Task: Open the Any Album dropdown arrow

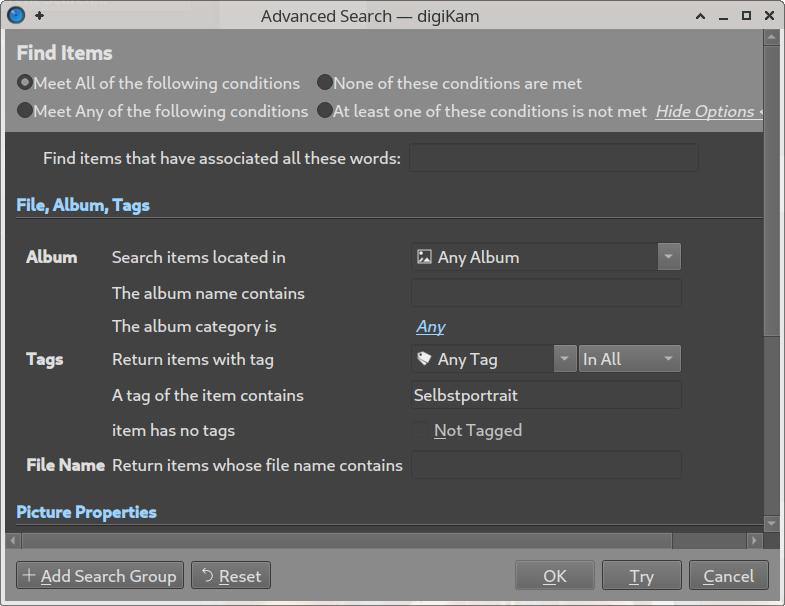Action: pyautogui.click(x=668, y=257)
